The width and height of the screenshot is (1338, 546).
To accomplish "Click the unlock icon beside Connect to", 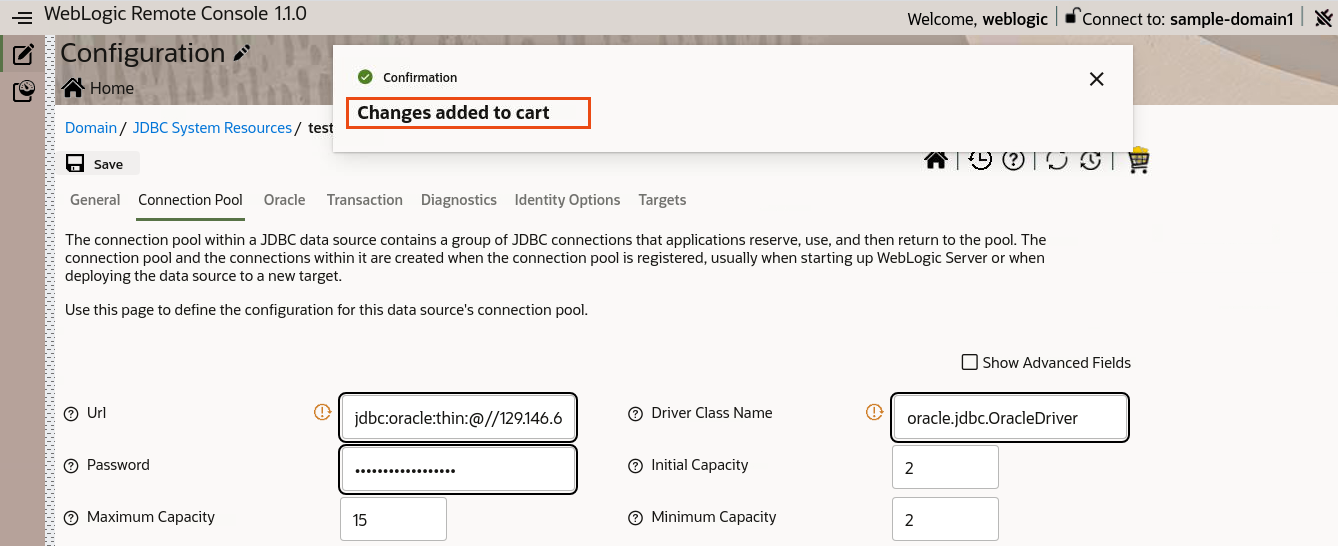I will tap(1072, 16).
